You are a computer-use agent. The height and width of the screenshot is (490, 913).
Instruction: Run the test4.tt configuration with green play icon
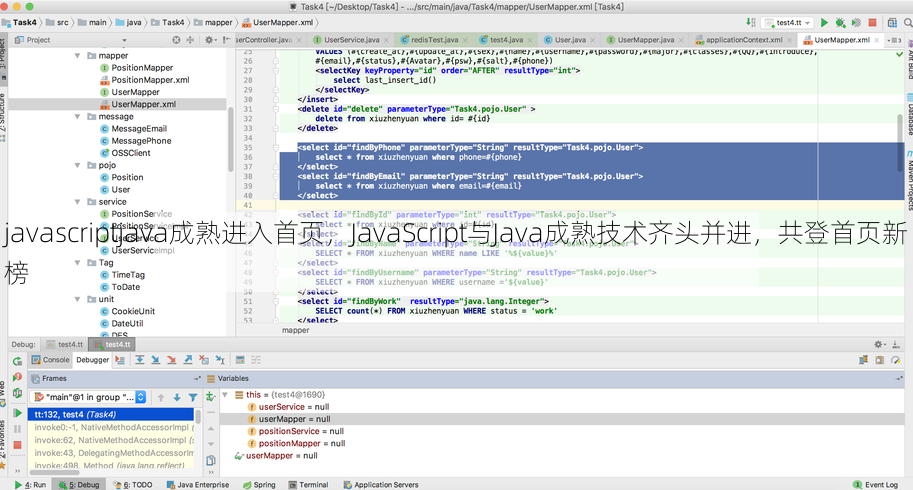pyautogui.click(x=824, y=23)
